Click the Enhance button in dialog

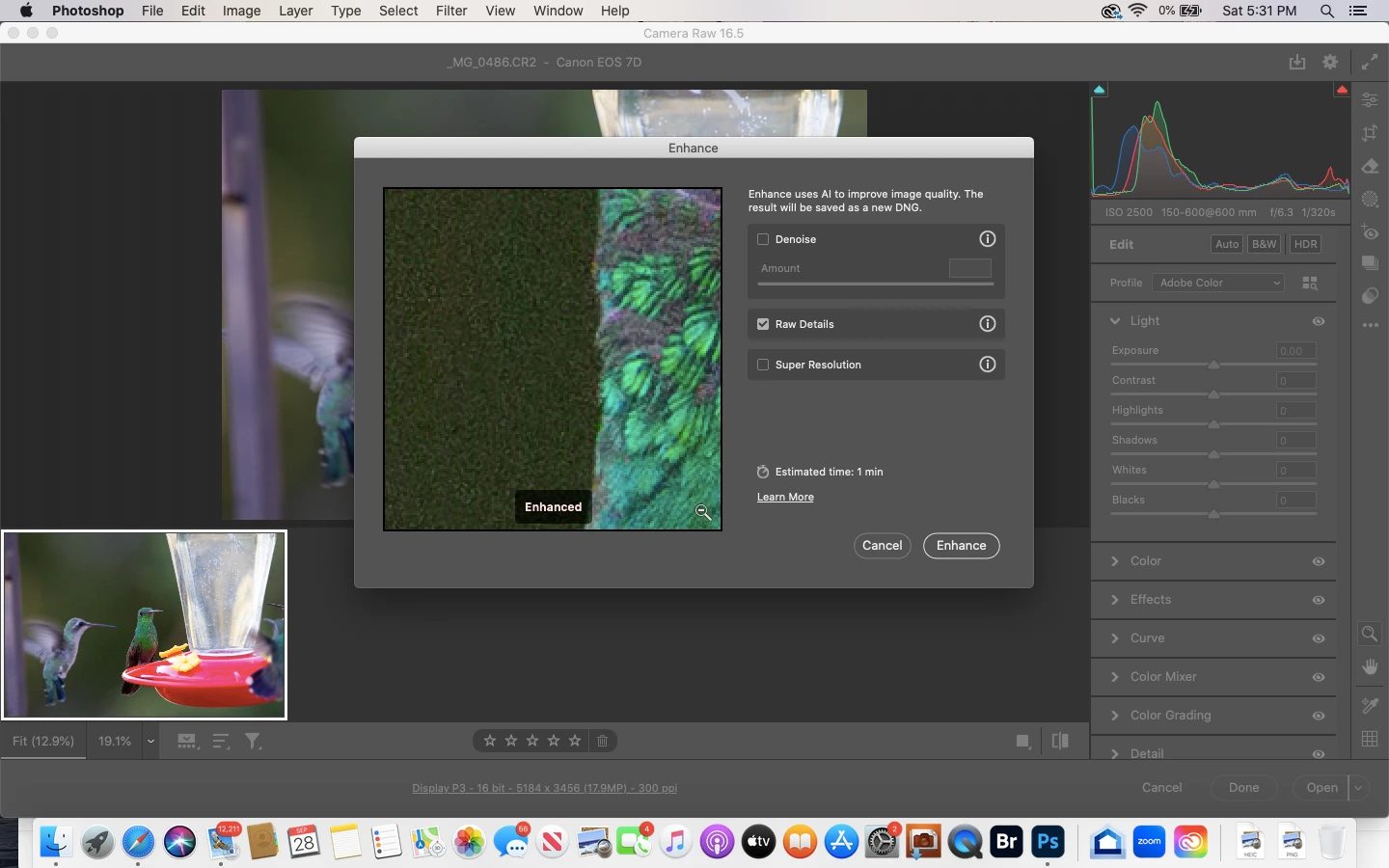pyautogui.click(x=962, y=546)
